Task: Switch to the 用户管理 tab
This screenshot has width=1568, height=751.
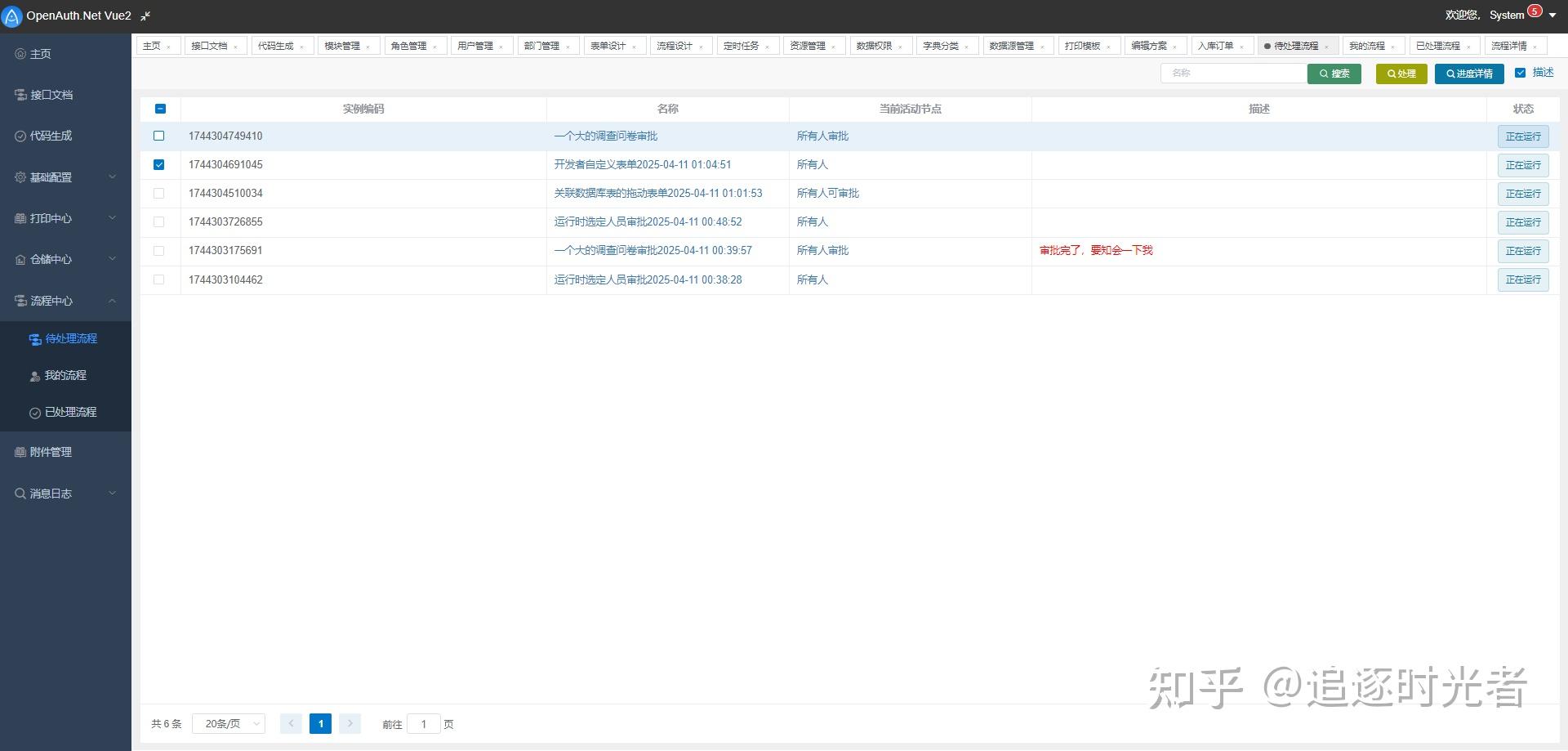Action: (476, 45)
